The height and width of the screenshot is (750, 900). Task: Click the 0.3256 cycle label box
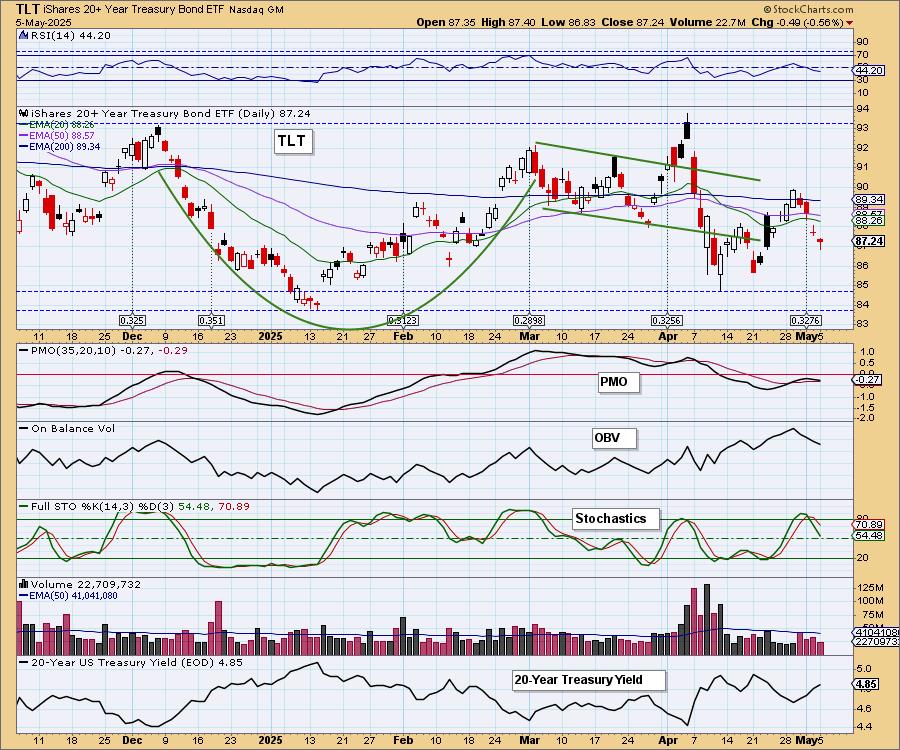[x=666, y=320]
